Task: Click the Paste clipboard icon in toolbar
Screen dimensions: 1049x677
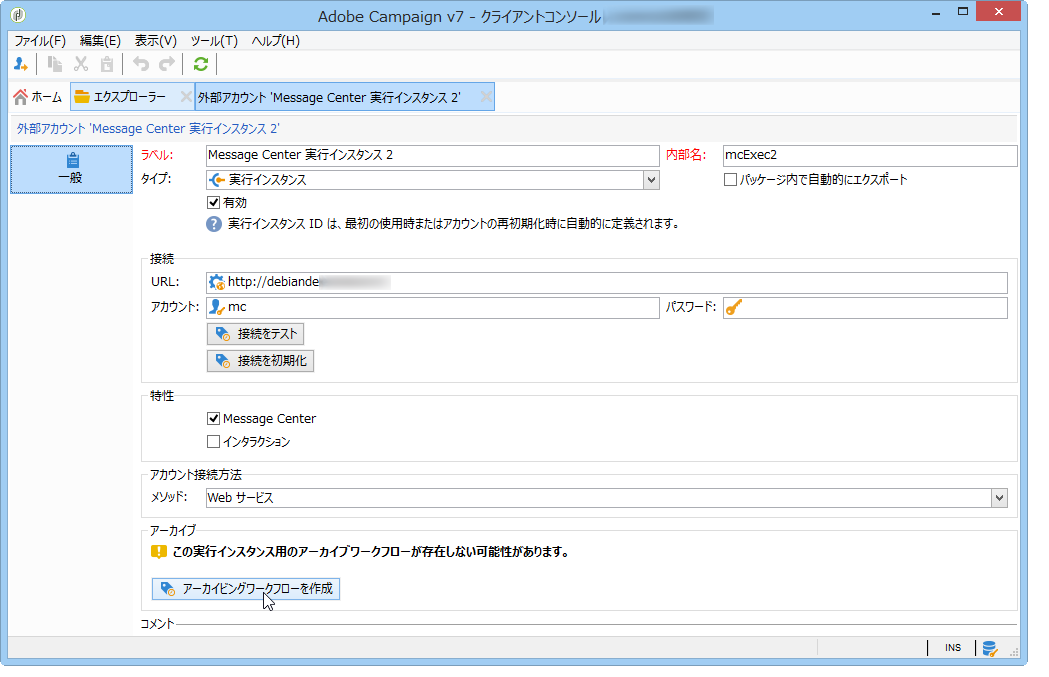Action: point(107,64)
